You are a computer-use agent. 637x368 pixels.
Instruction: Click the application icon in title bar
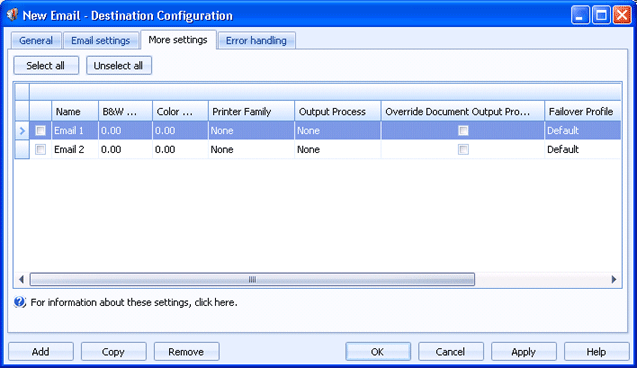pyautogui.click(x=12, y=15)
